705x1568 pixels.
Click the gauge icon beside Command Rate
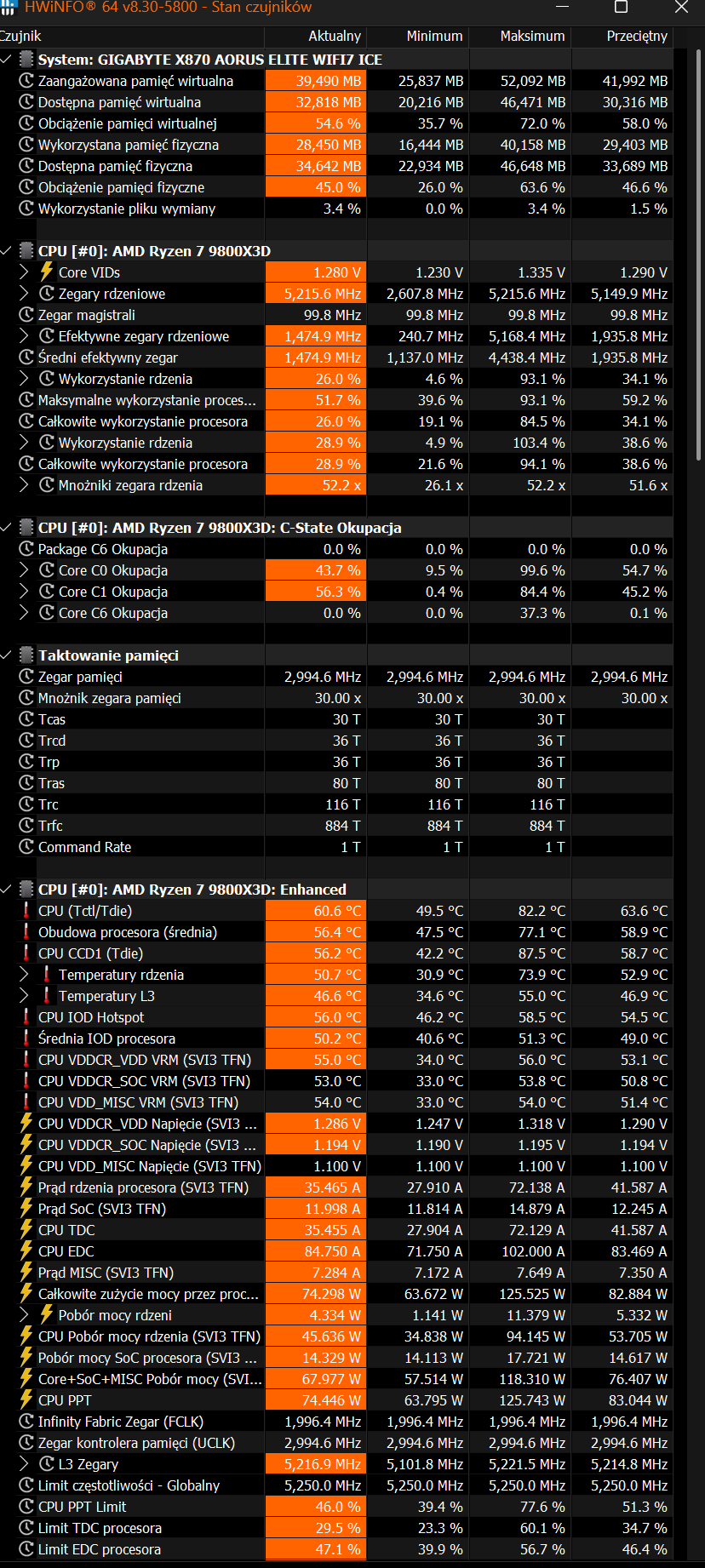[x=26, y=847]
